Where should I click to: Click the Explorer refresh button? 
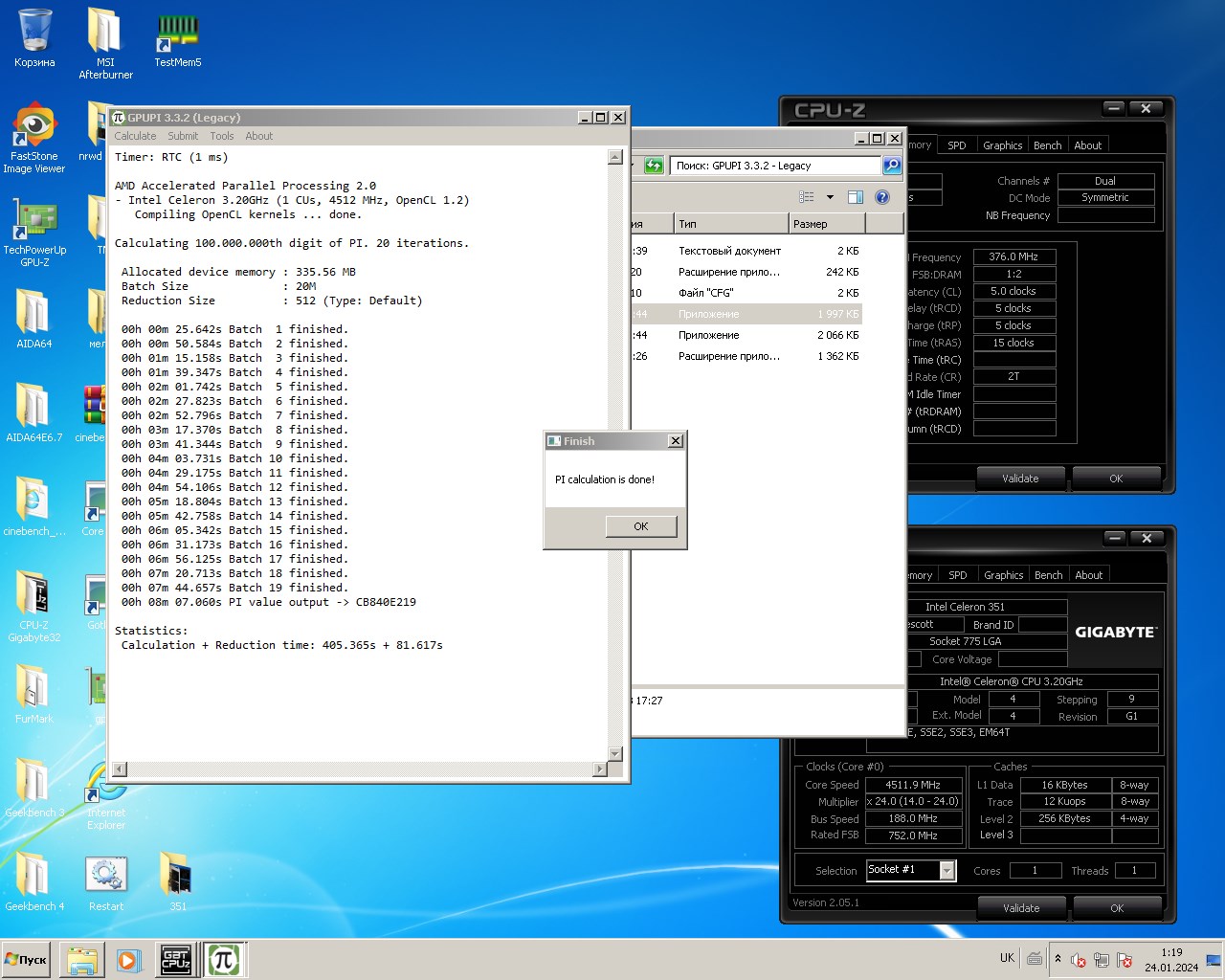tap(654, 166)
